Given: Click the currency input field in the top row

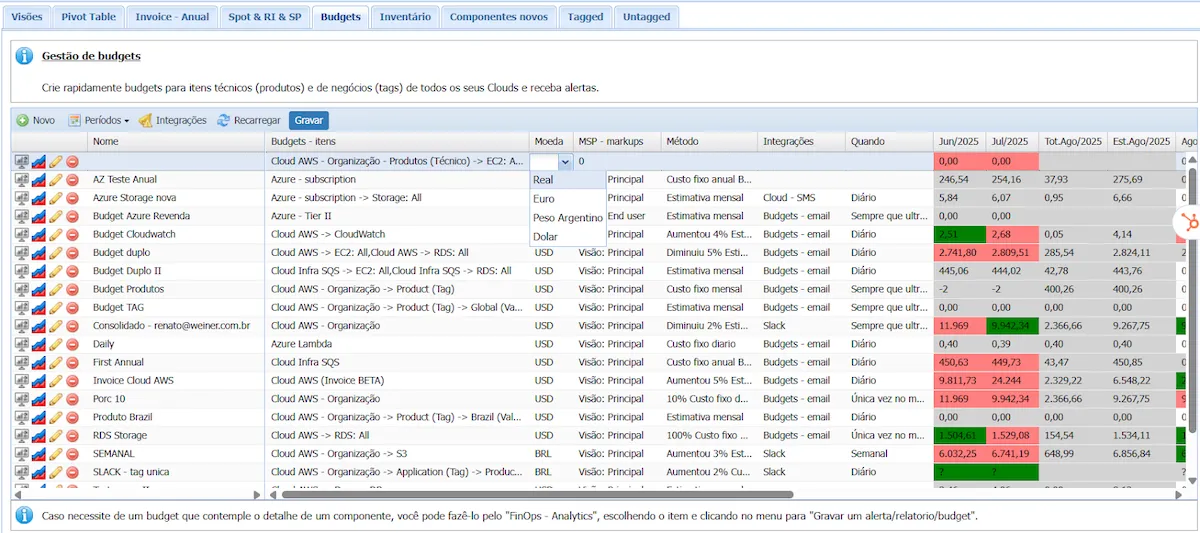Looking at the screenshot, I should click(x=545, y=161).
